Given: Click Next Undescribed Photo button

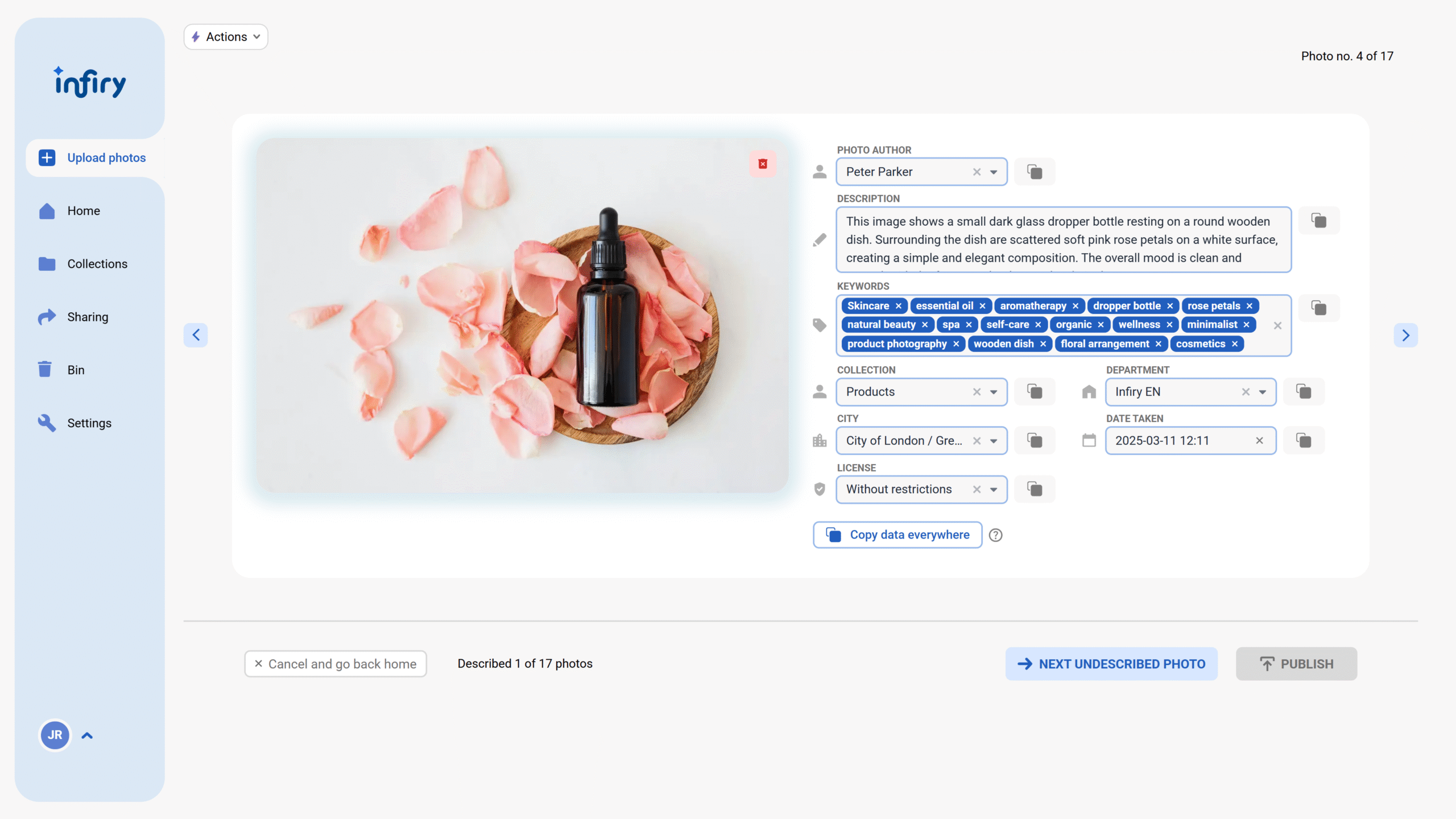Looking at the screenshot, I should pyautogui.click(x=1111, y=664).
